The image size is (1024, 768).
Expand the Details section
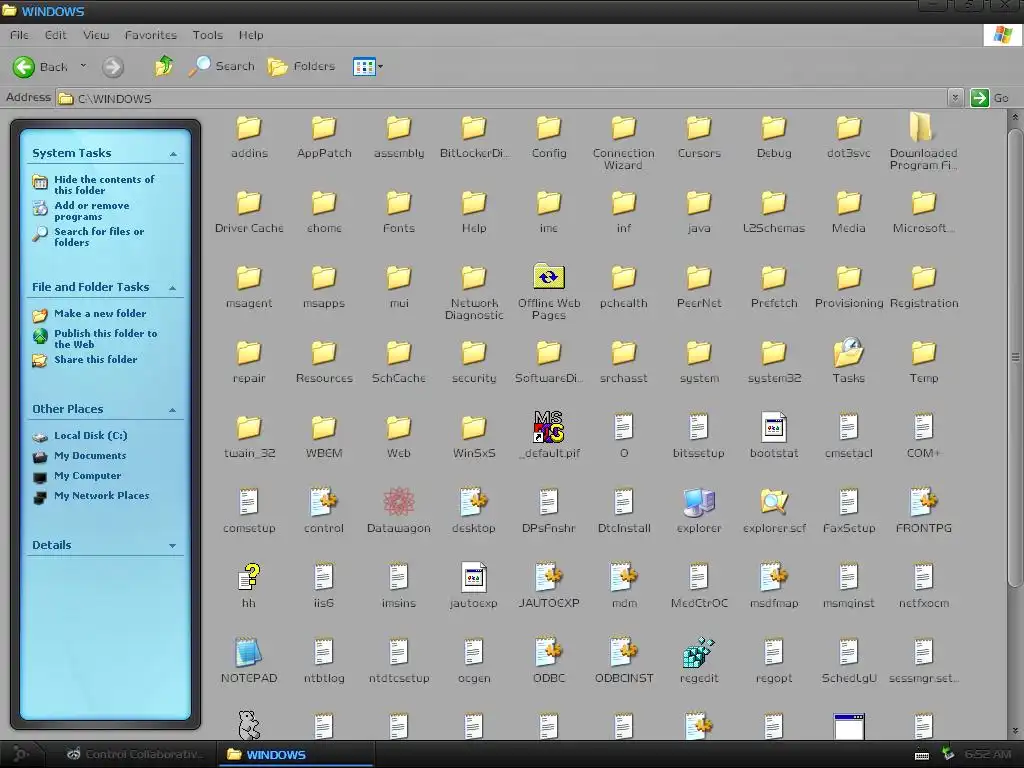tap(173, 546)
